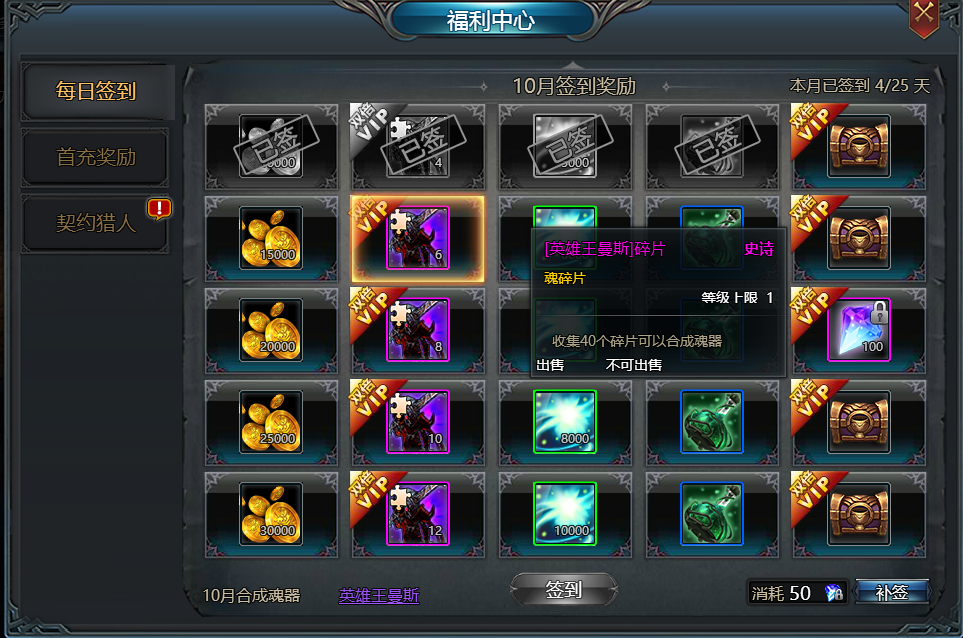Open the 契约猎人 tab

[96, 223]
